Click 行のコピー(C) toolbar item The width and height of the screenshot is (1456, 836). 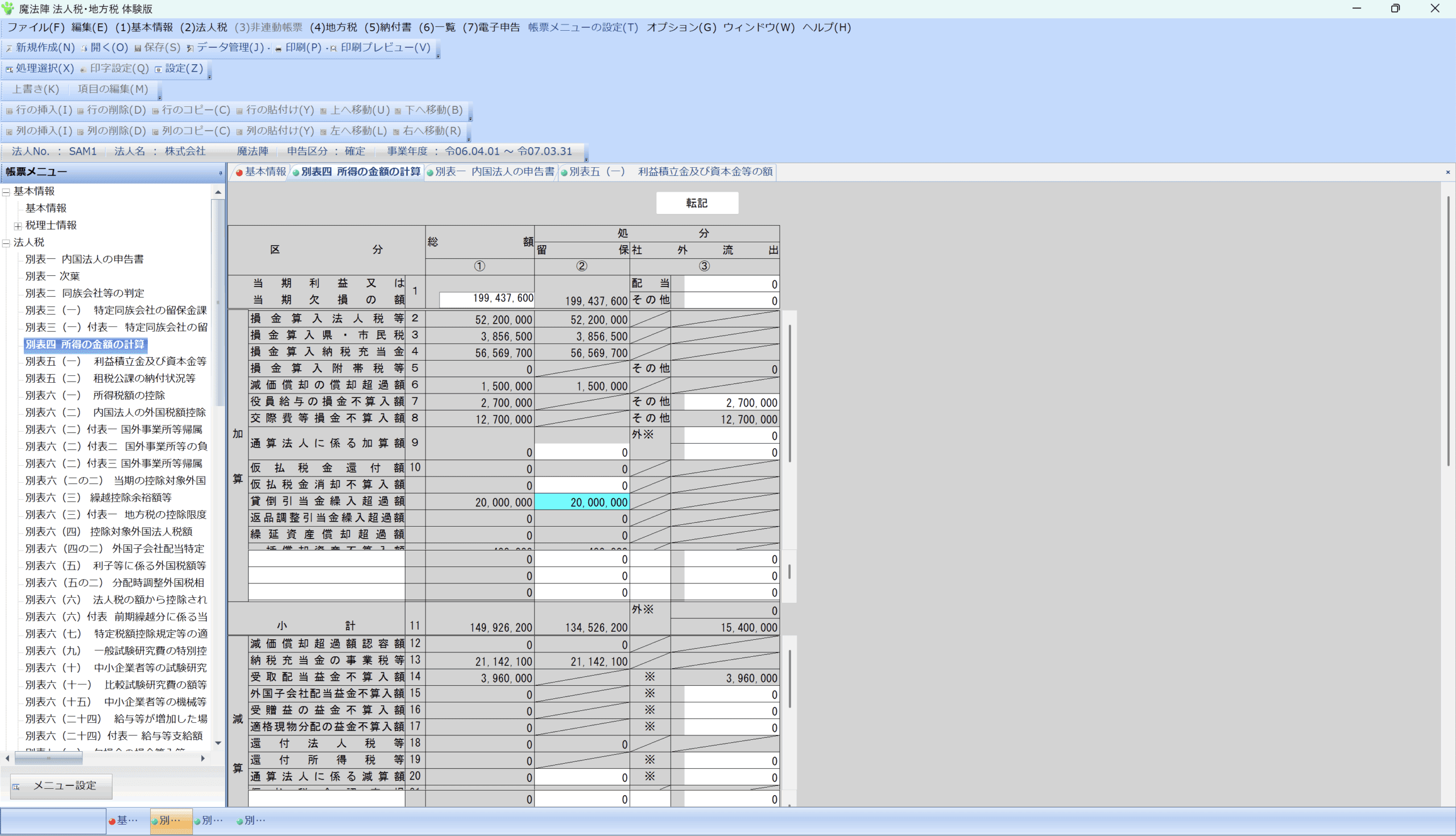(191, 110)
